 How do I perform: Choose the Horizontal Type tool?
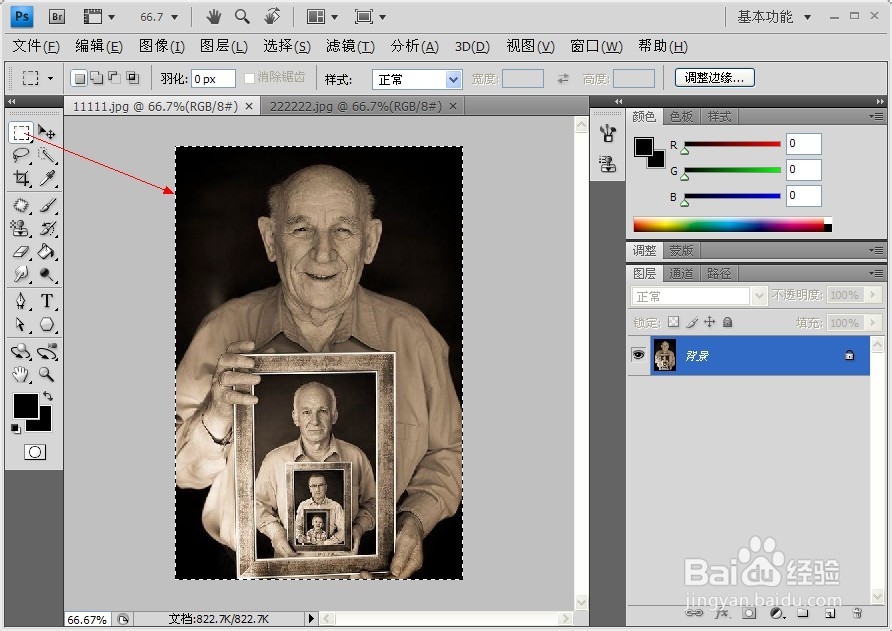(x=46, y=301)
